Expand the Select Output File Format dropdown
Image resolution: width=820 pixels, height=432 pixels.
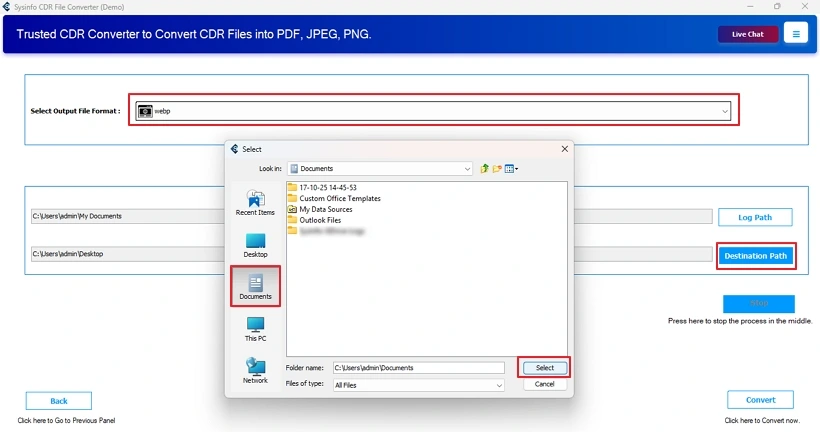click(724, 111)
